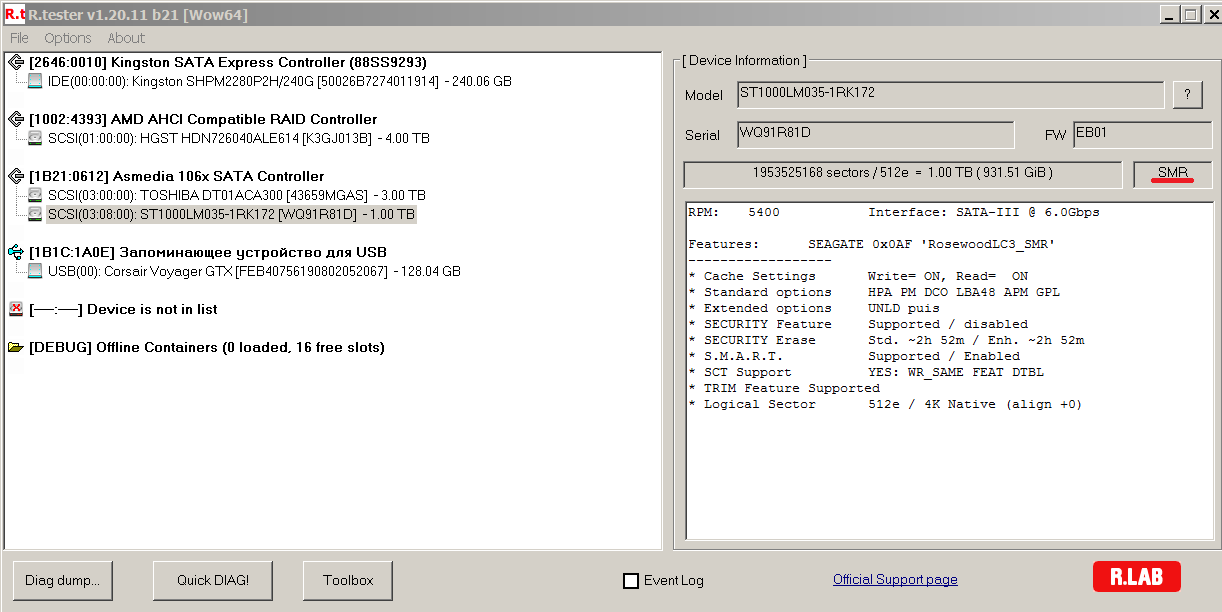Select Kingston SATA Express Controller (88SS9293) row

227,62
